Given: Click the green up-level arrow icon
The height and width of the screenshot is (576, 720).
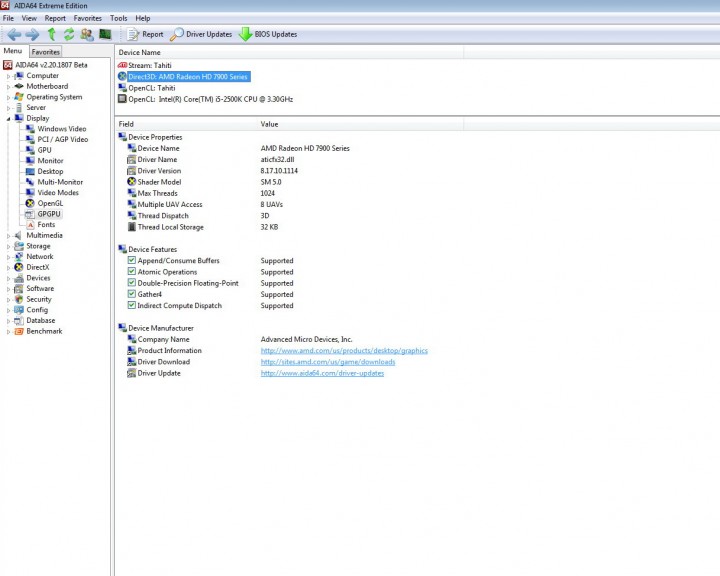Looking at the screenshot, I should point(51,34).
